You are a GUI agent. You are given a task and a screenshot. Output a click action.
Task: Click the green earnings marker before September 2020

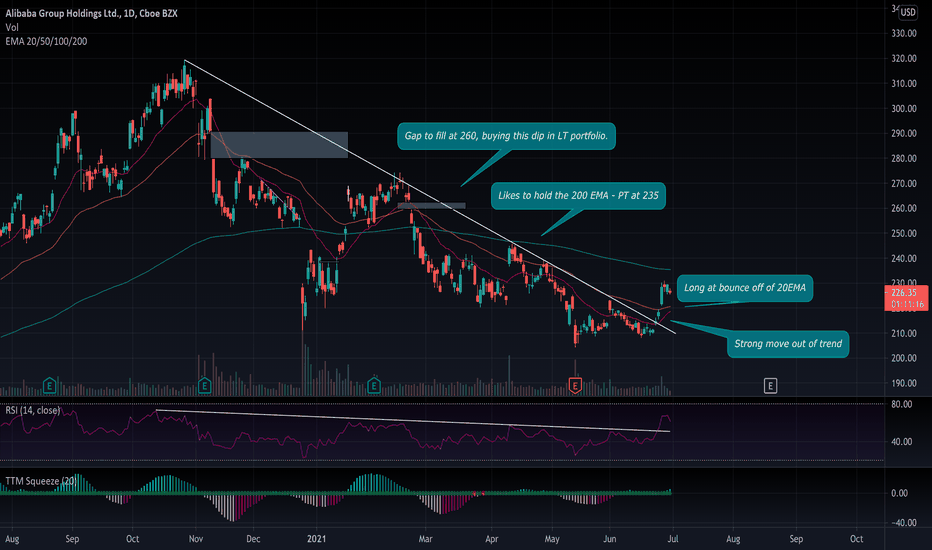point(49,386)
